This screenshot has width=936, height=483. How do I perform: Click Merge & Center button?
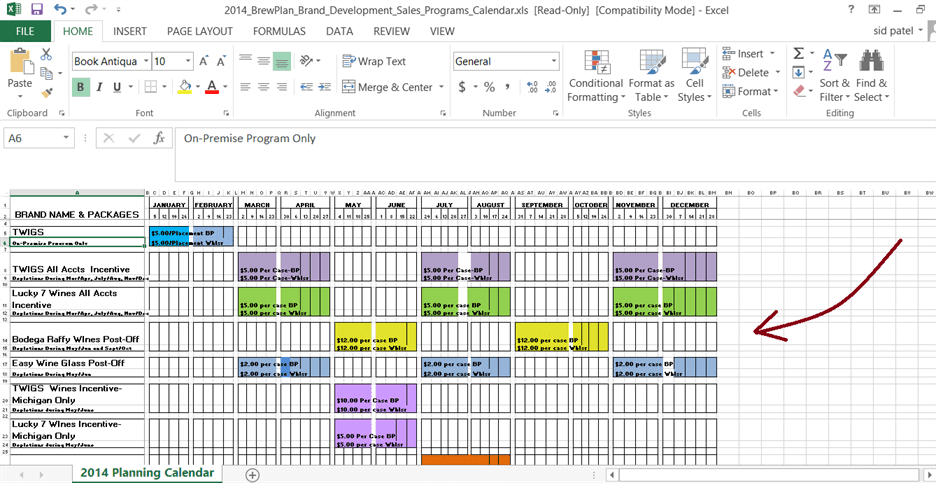click(x=387, y=87)
